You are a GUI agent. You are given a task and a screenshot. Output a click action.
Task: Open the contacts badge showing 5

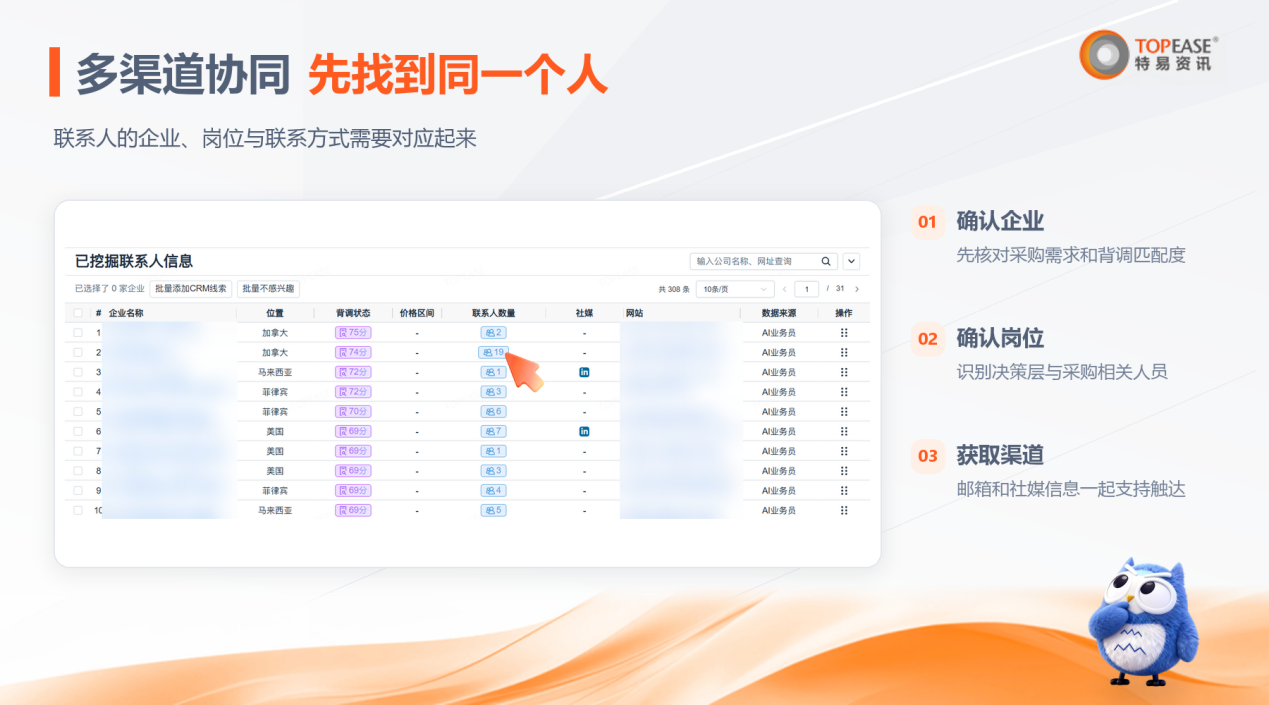pyautogui.click(x=493, y=510)
